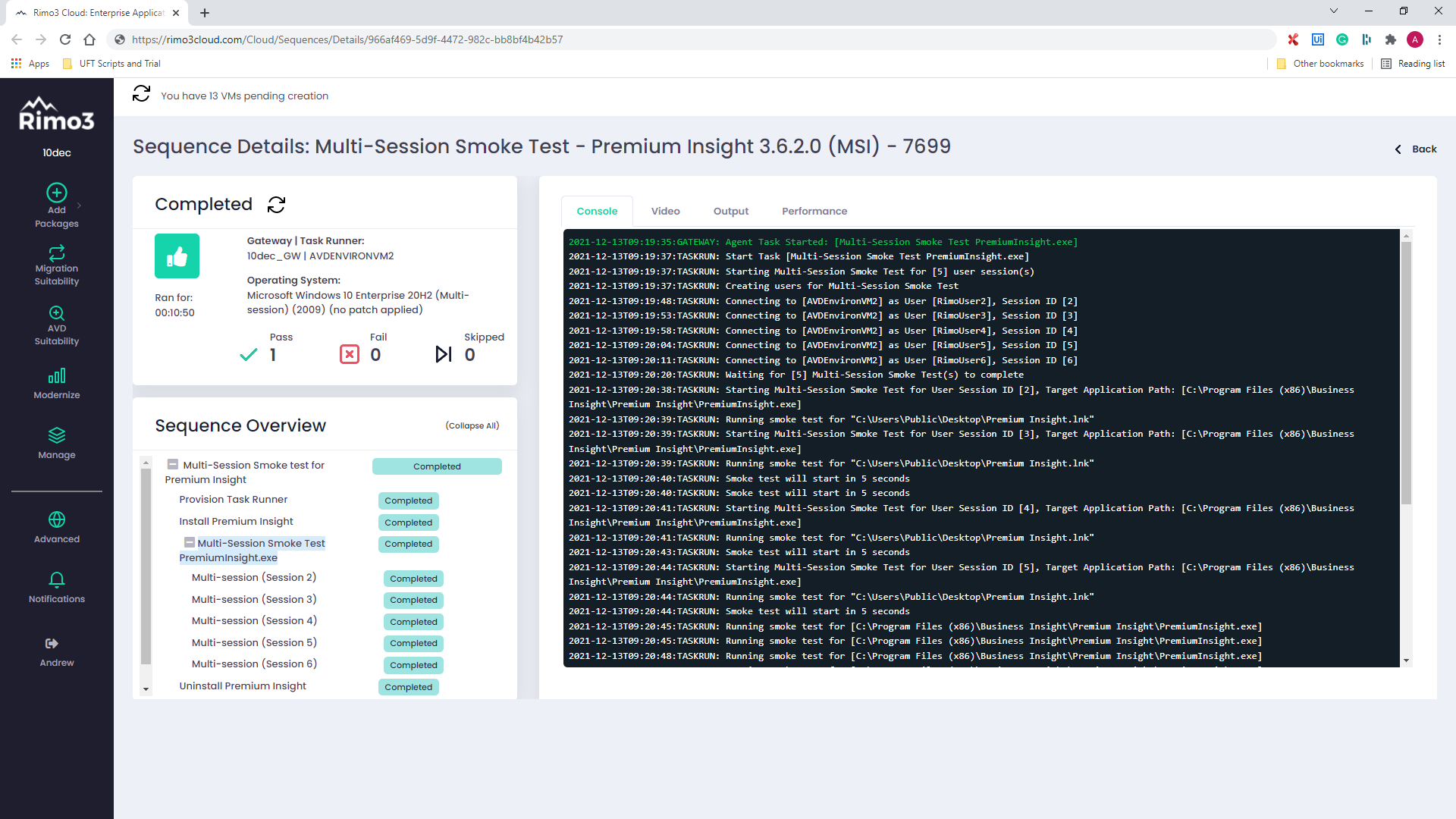Open the Migration Suitability icon
1456x819 pixels.
pyautogui.click(x=57, y=253)
